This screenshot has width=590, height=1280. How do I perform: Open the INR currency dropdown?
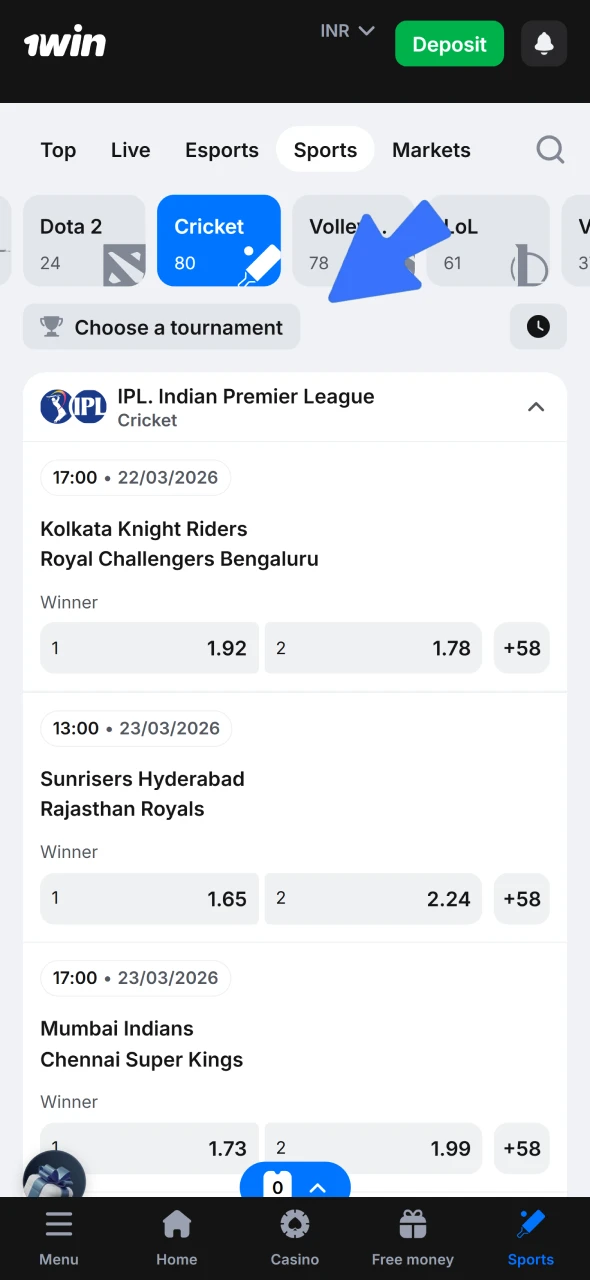coord(346,31)
